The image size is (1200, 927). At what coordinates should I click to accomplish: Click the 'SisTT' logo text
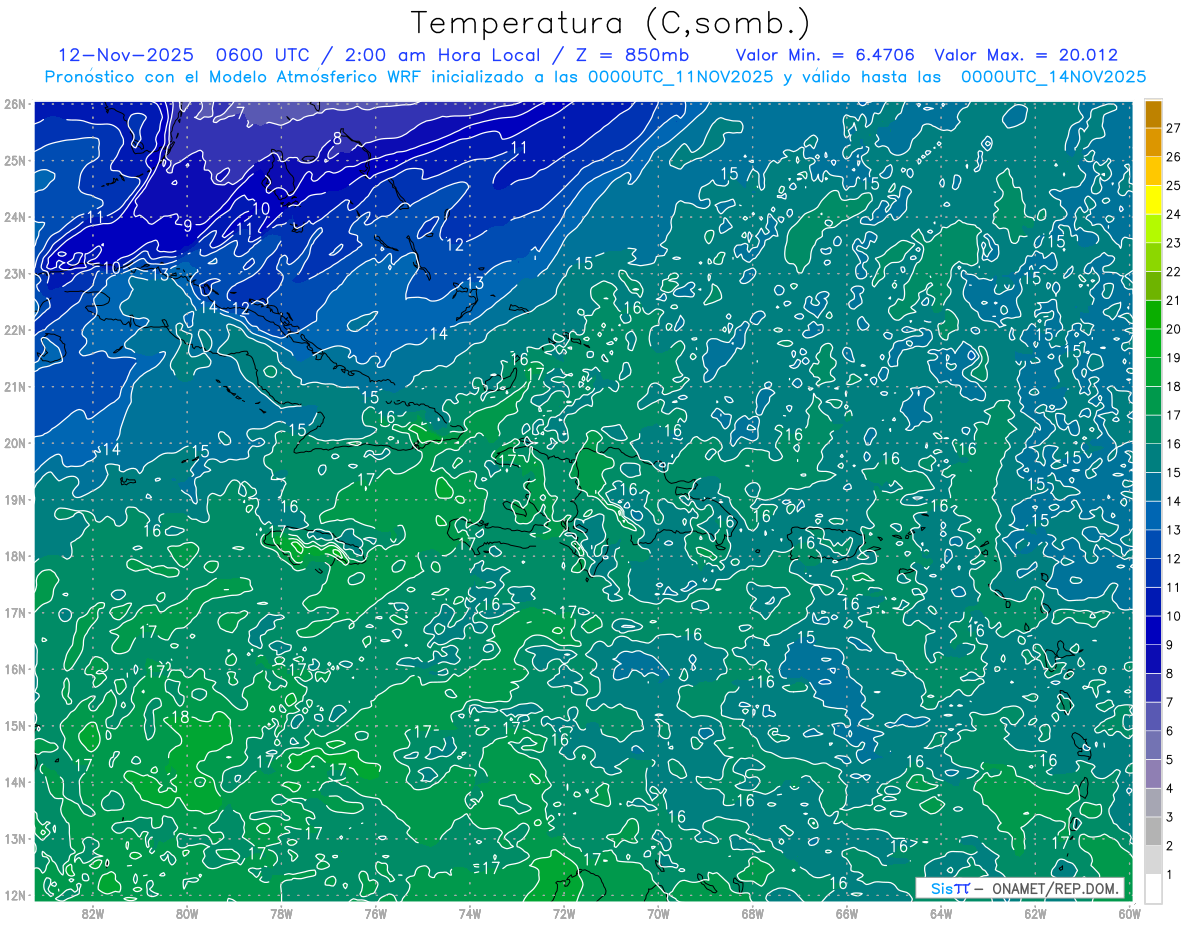[949, 888]
